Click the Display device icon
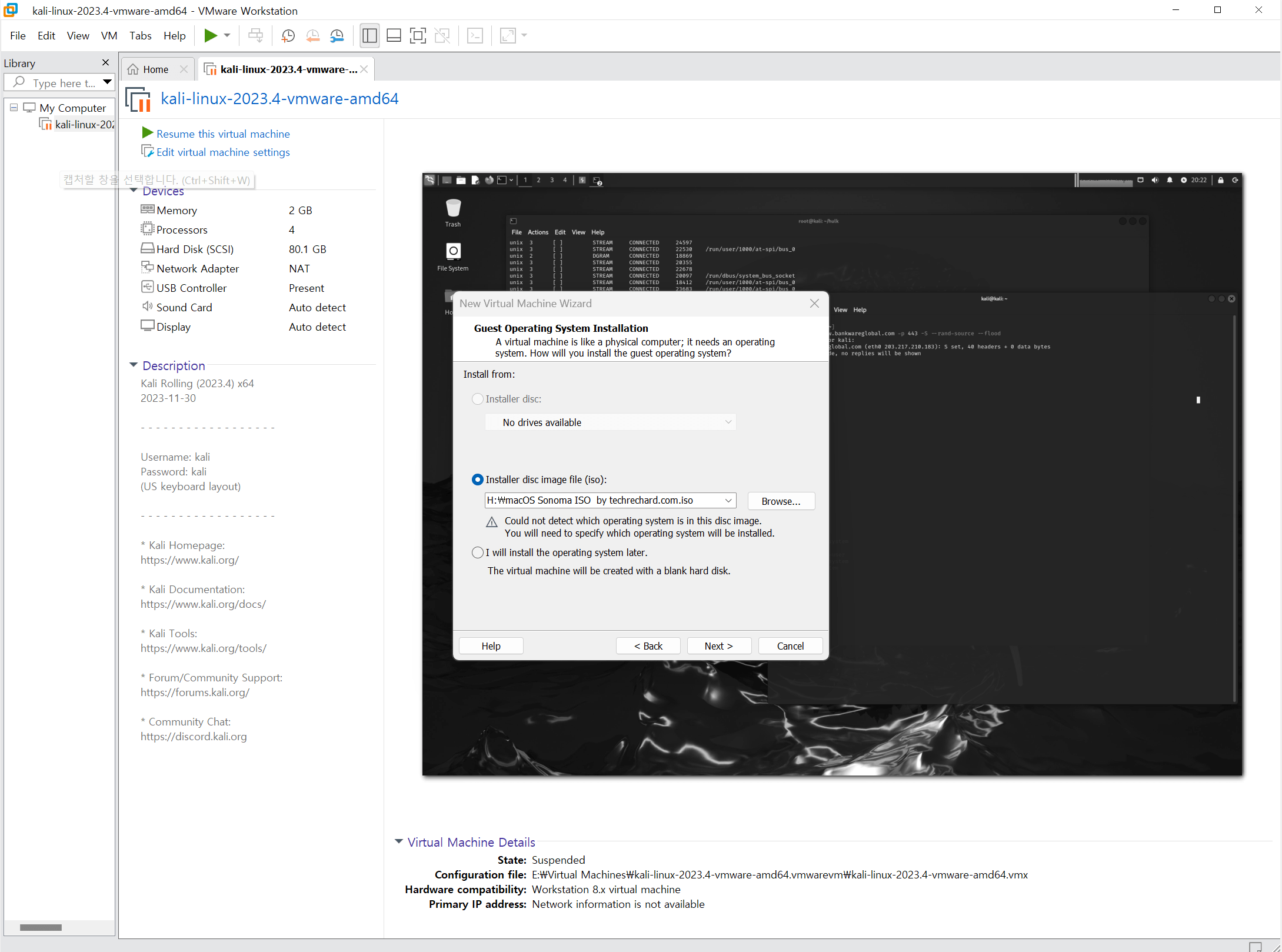This screenshot has width=1282, height=952. (x=148, y=326)
